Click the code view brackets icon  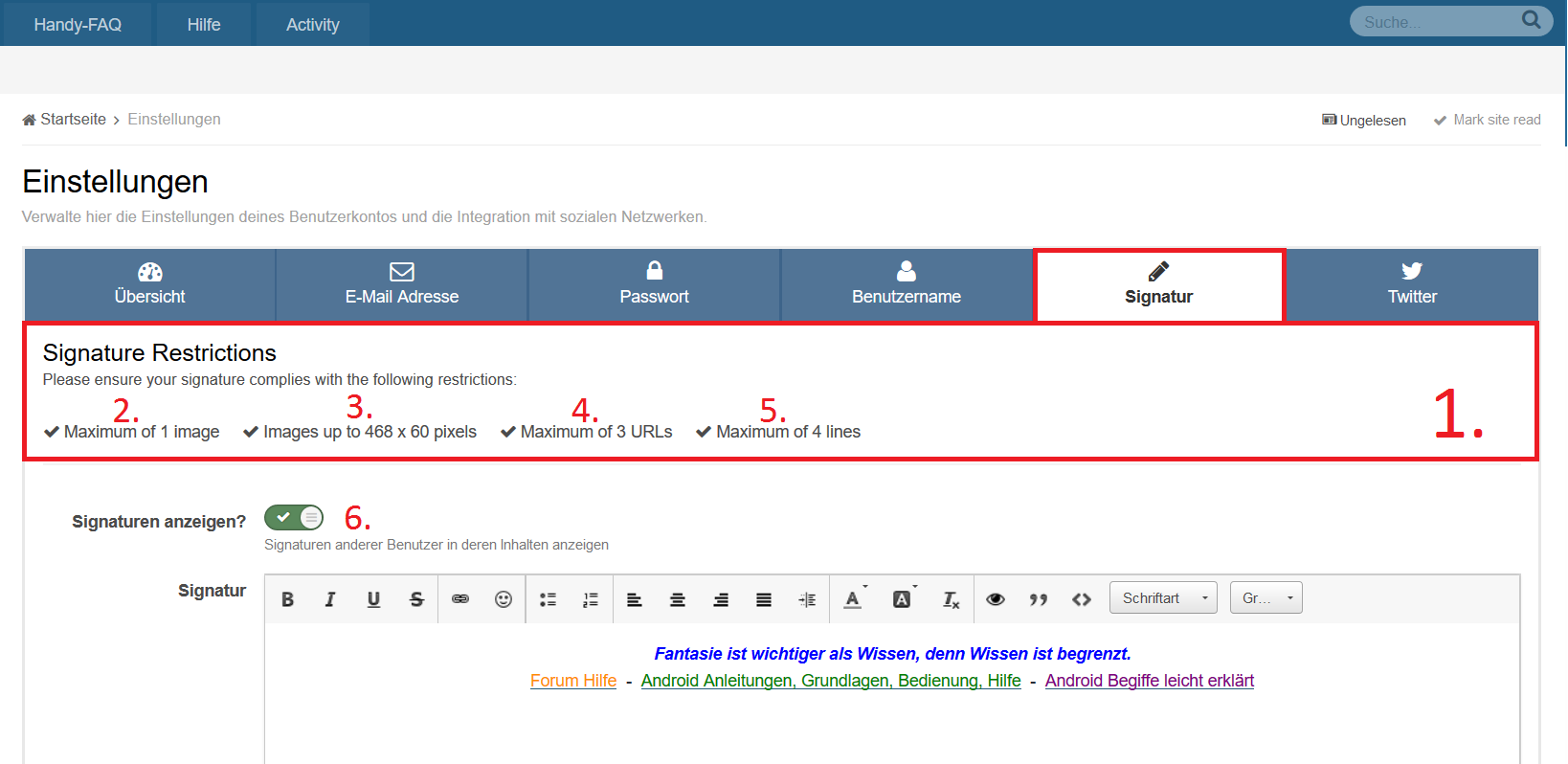coord(1082,599)
